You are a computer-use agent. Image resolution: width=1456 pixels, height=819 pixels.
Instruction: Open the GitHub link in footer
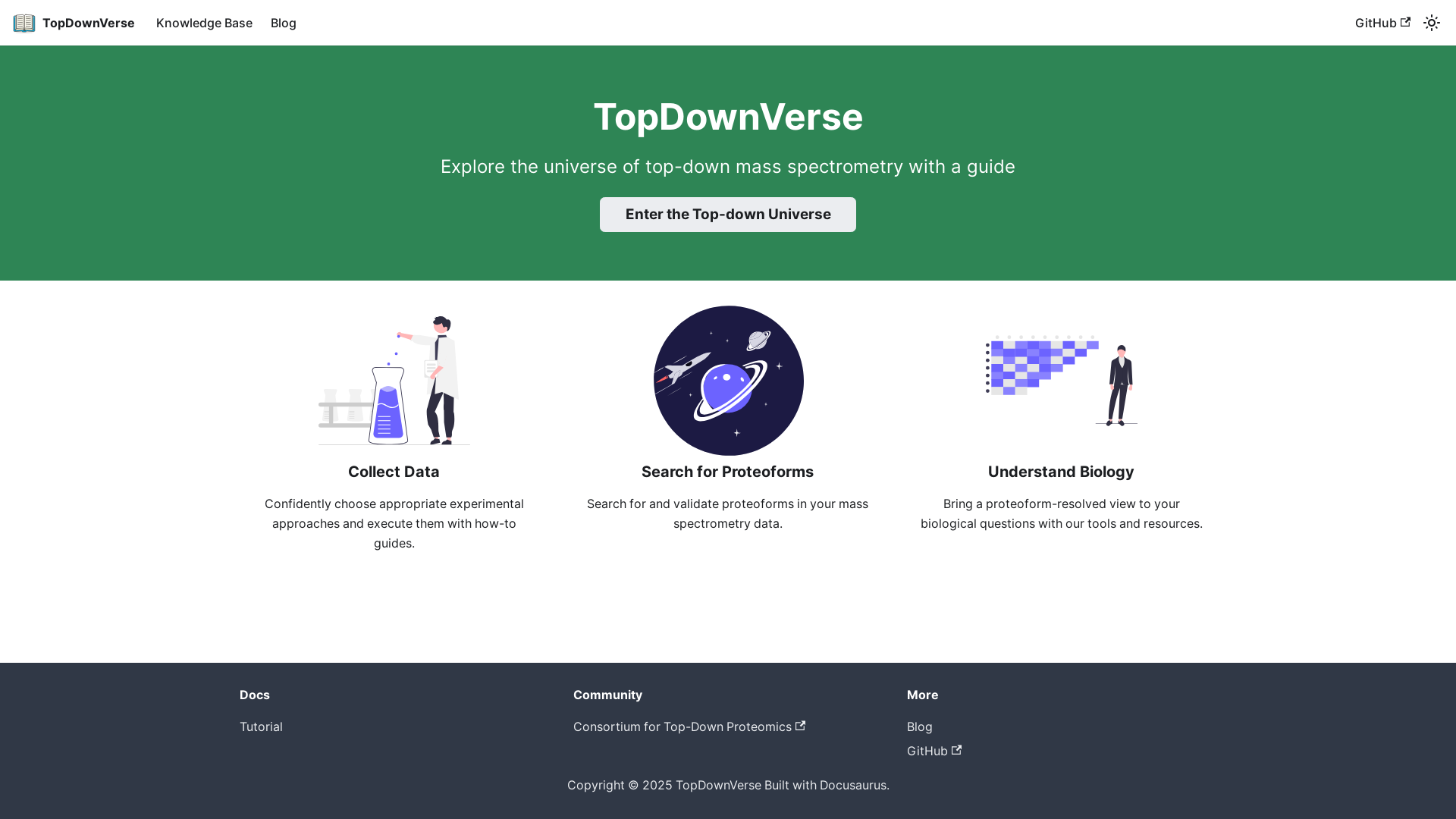click(x=934, y=751)
